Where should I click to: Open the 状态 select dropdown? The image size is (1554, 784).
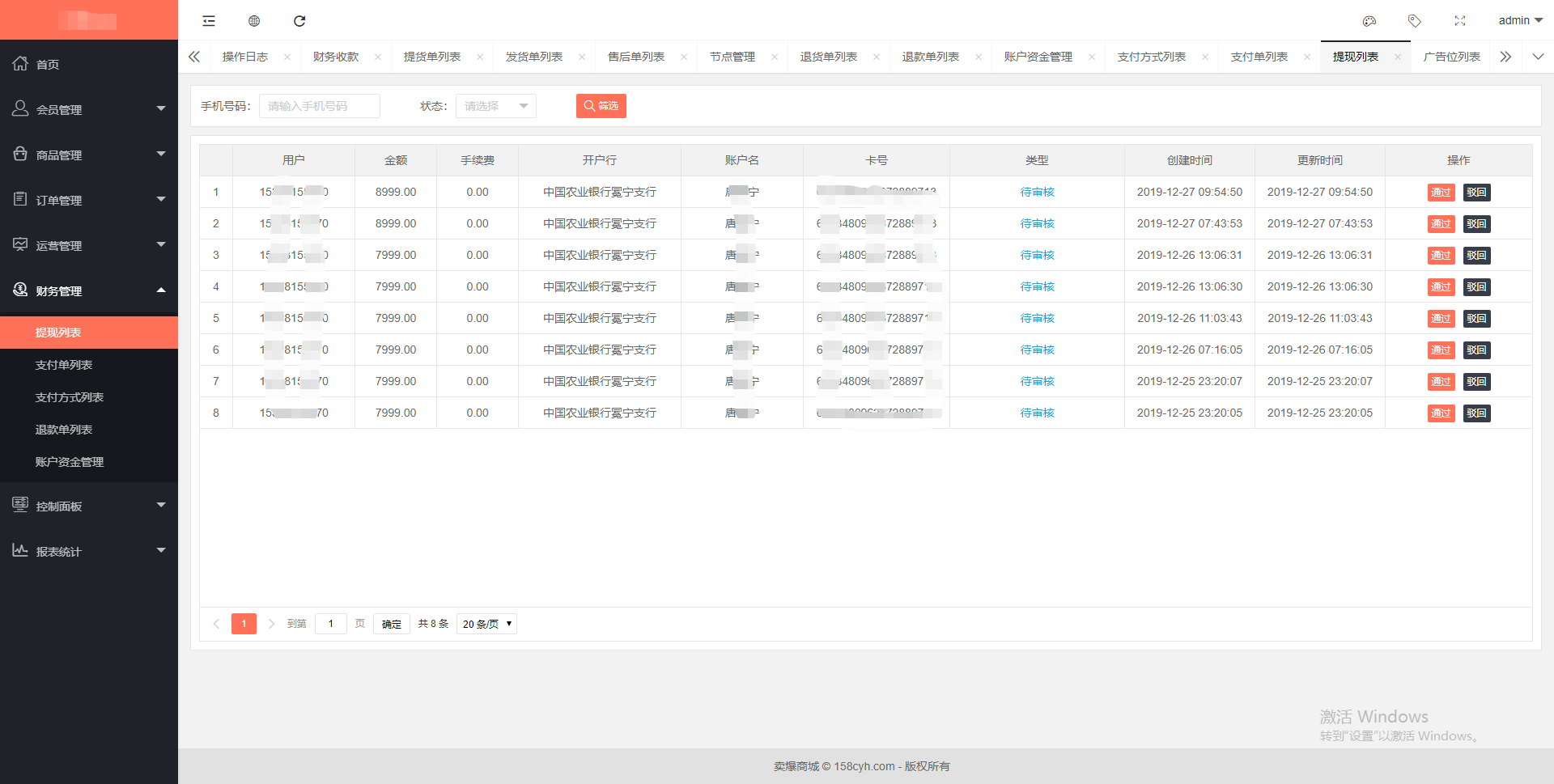[496, 106]
